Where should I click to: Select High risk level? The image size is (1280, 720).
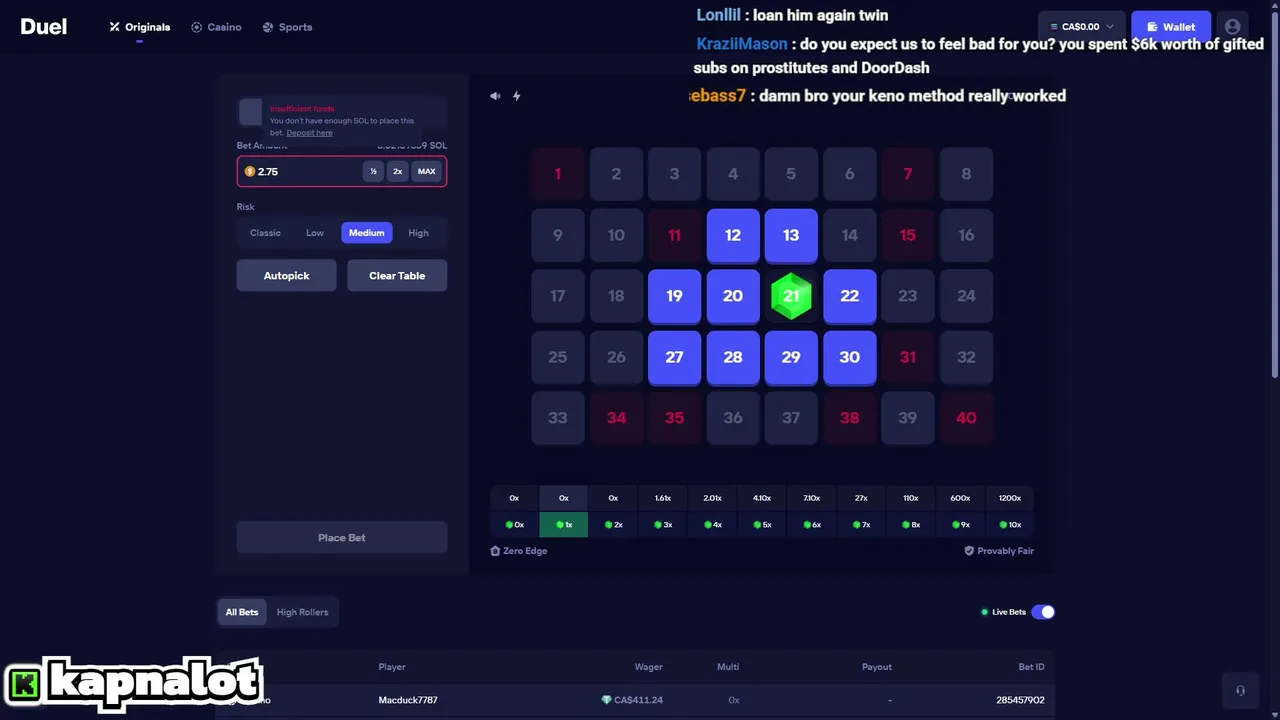click(x=418, y=233)
